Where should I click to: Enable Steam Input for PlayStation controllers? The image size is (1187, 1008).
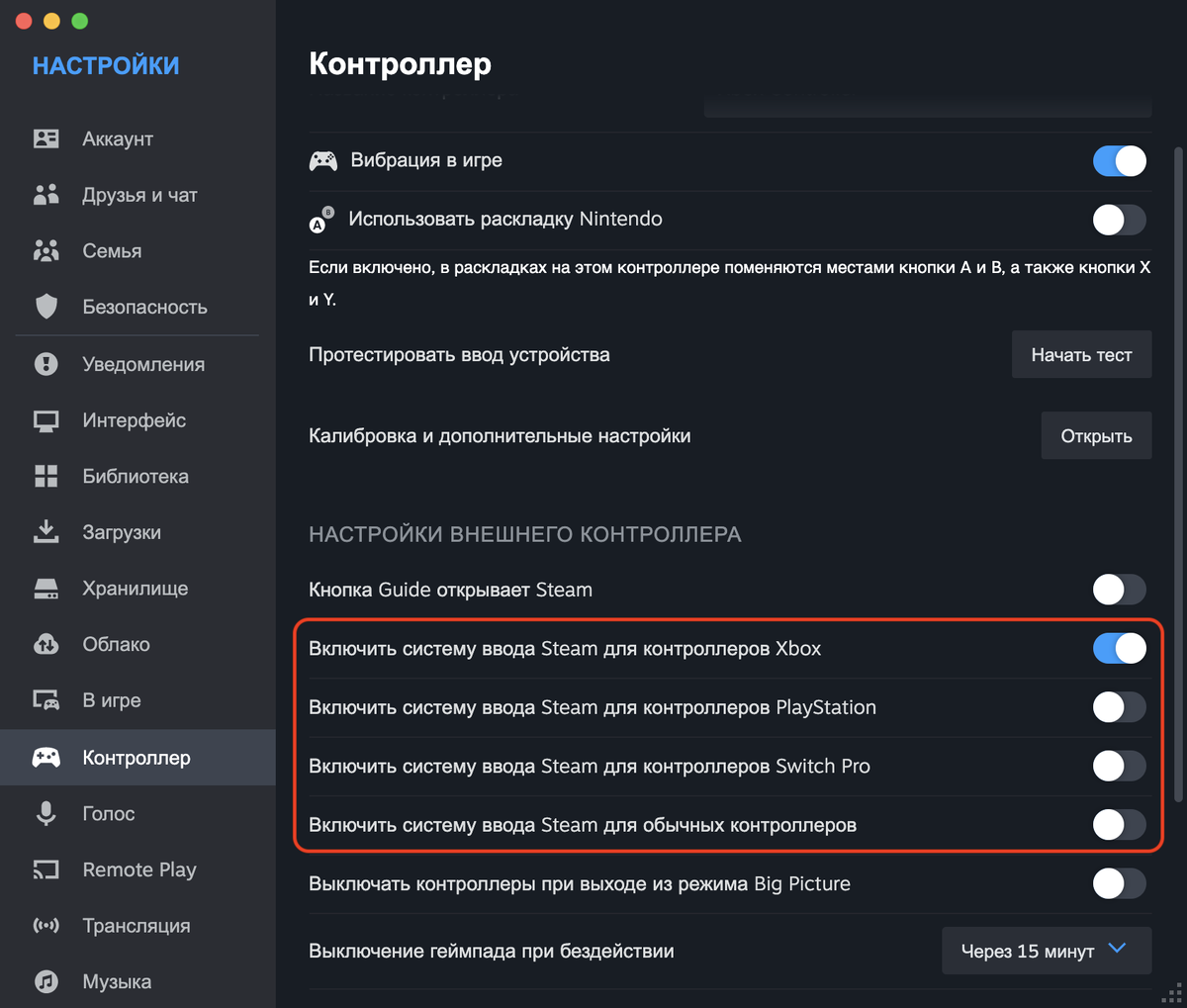[1119, 707]
